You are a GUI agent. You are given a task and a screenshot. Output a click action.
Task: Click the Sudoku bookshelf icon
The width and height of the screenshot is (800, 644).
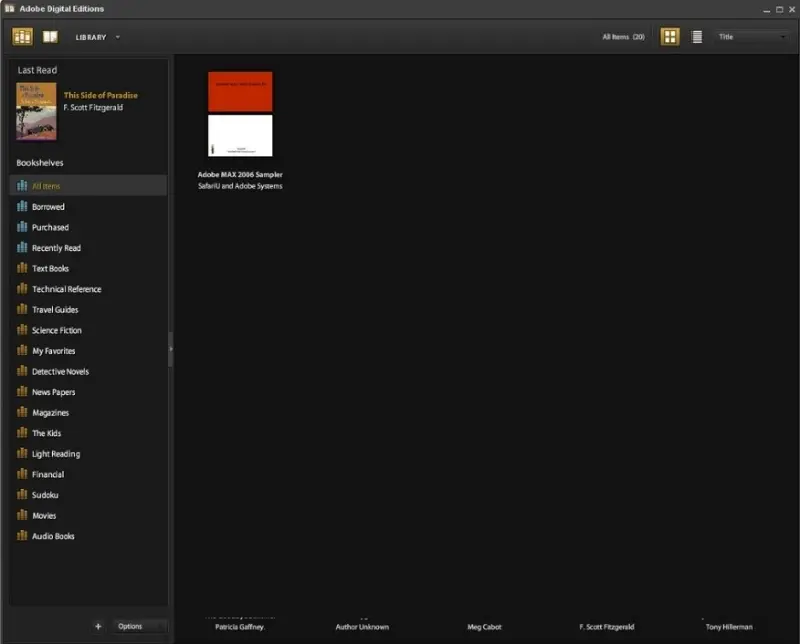[22, 494]
